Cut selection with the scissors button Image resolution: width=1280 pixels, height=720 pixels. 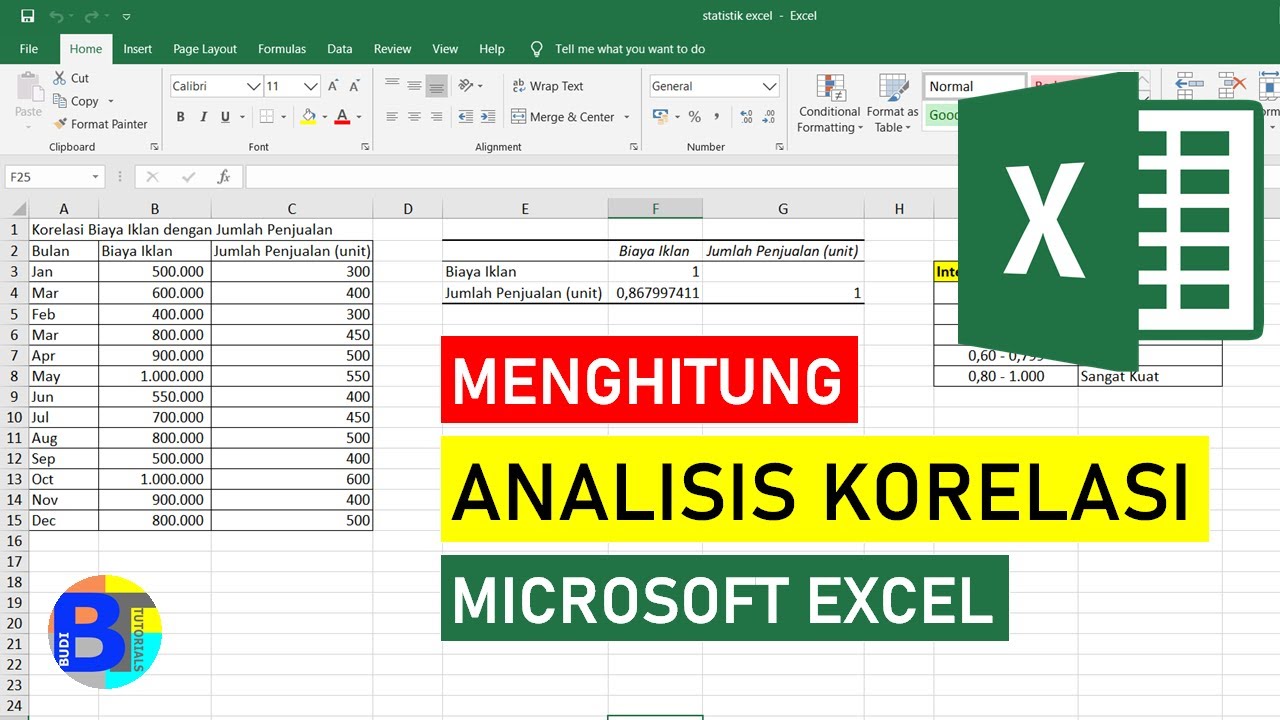pyautogui.click(x=70, y=78)
